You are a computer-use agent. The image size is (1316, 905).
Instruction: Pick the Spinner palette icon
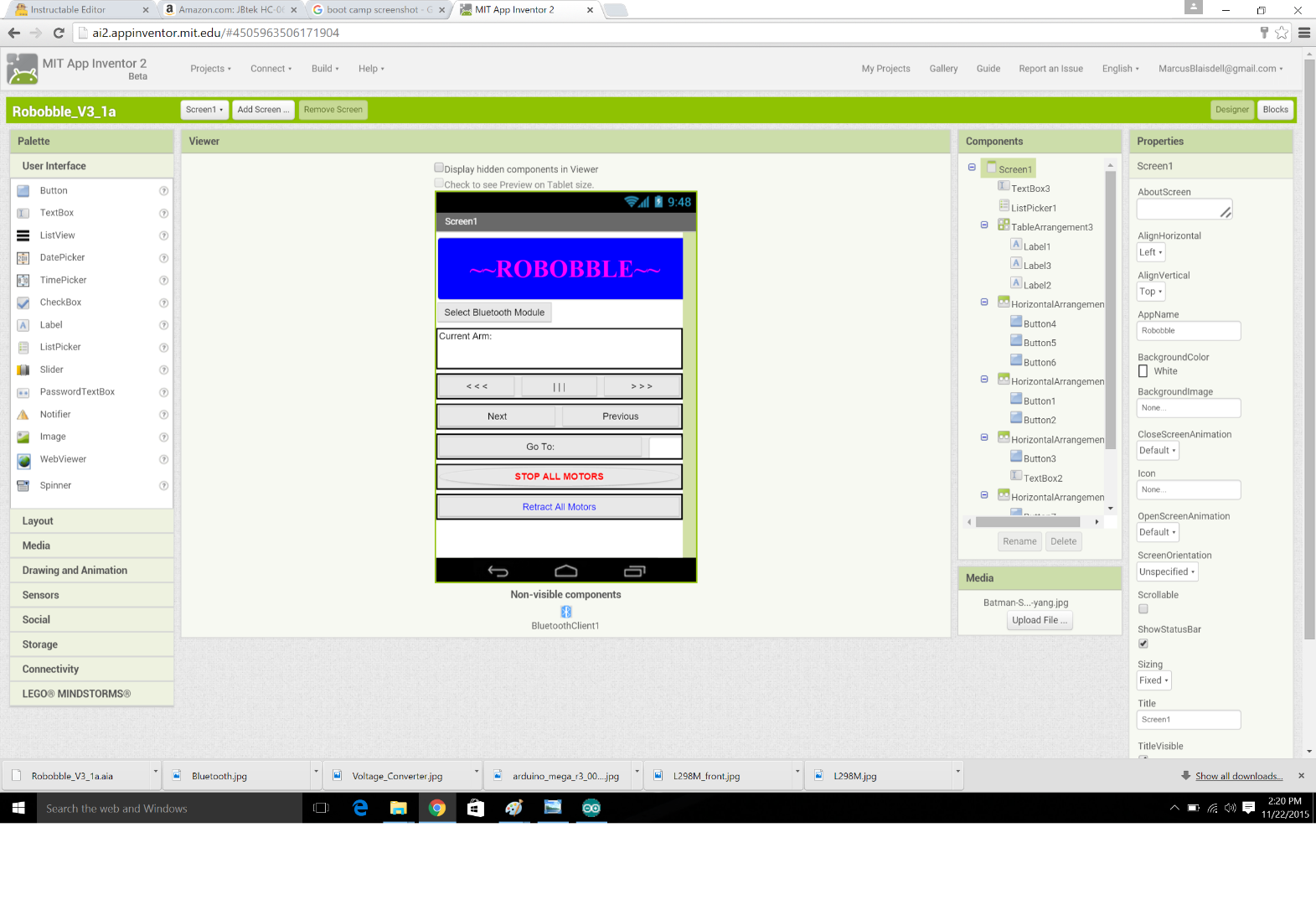click(23, 485)
